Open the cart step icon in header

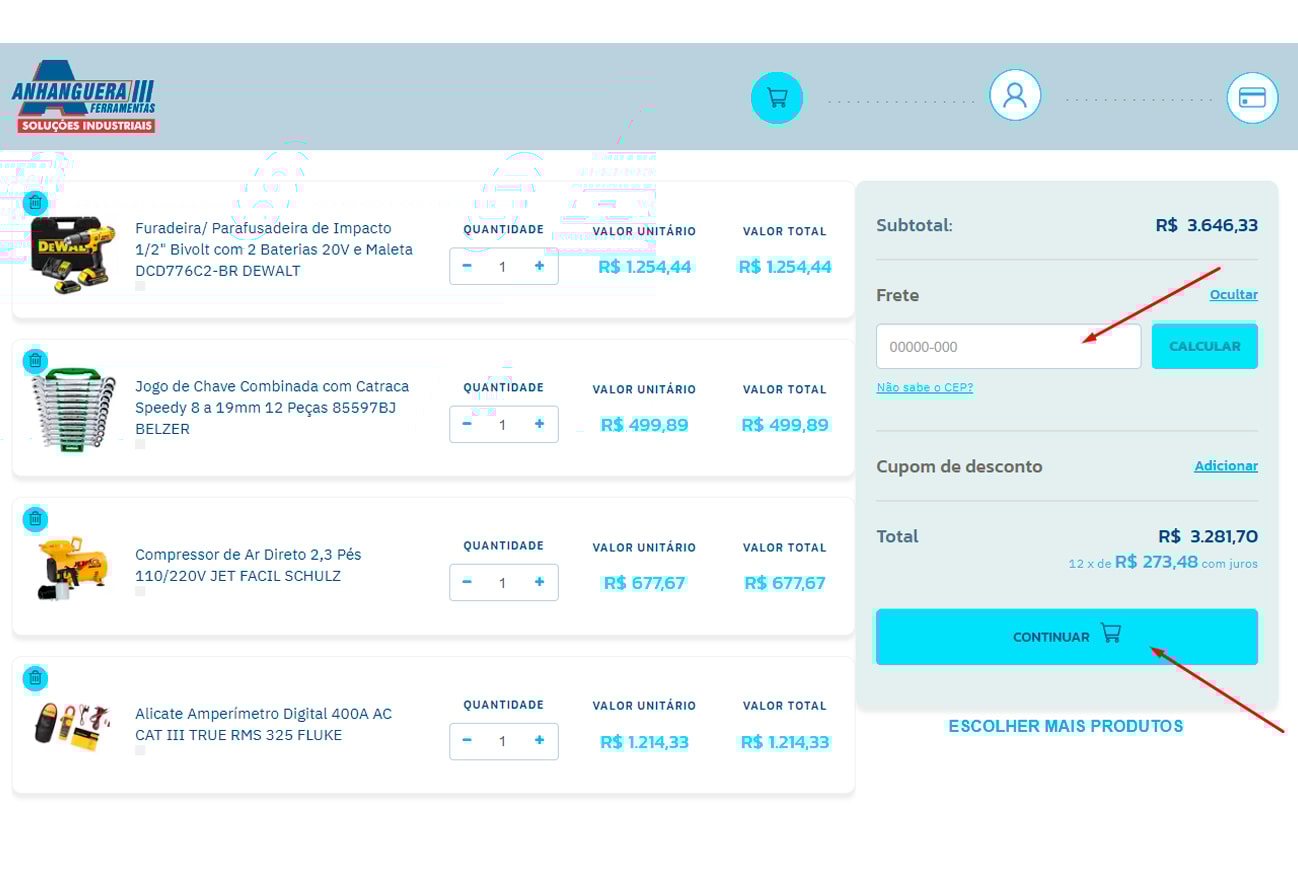(x=777, y=98)
